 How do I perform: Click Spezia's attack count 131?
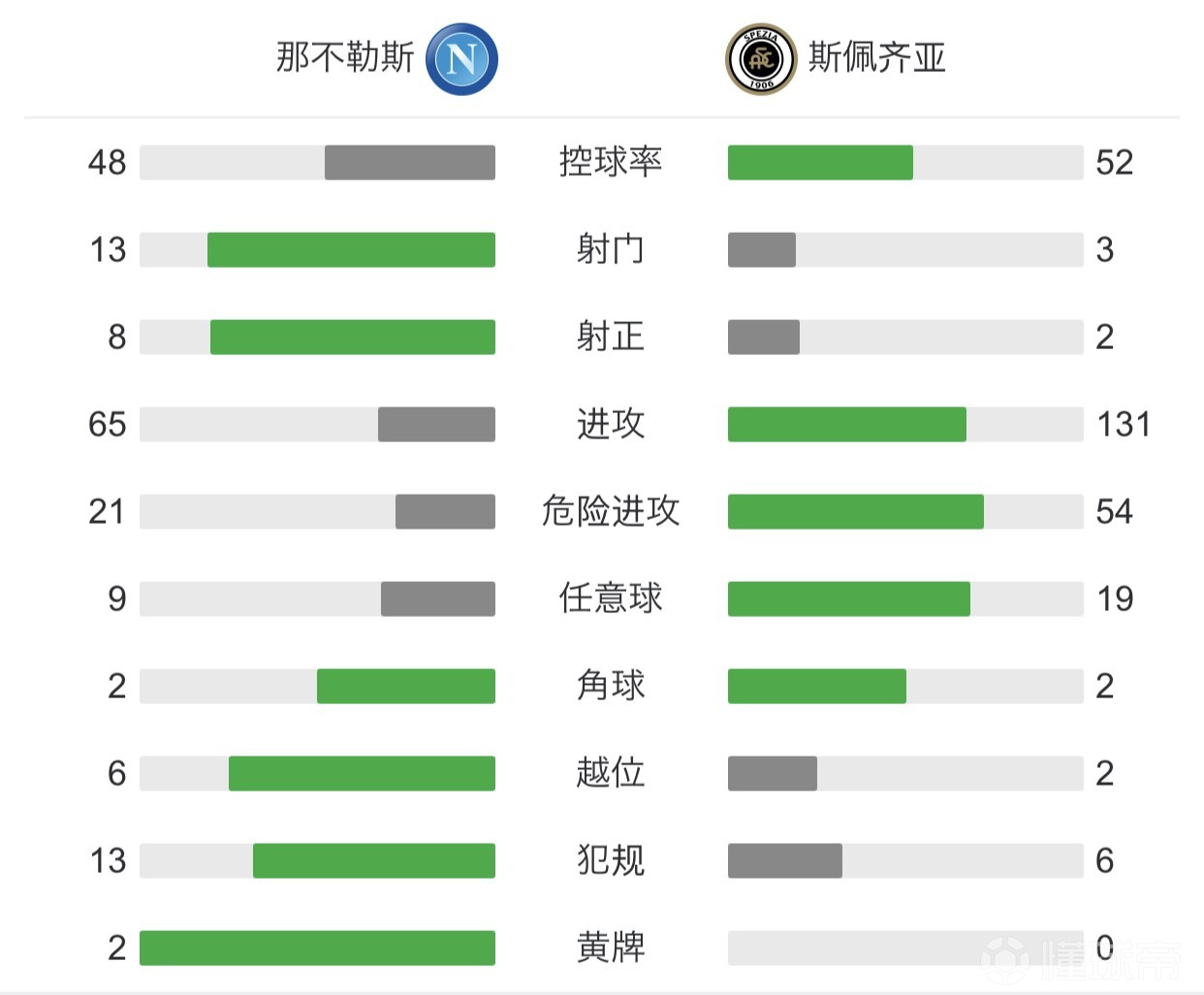(1124, 424)
